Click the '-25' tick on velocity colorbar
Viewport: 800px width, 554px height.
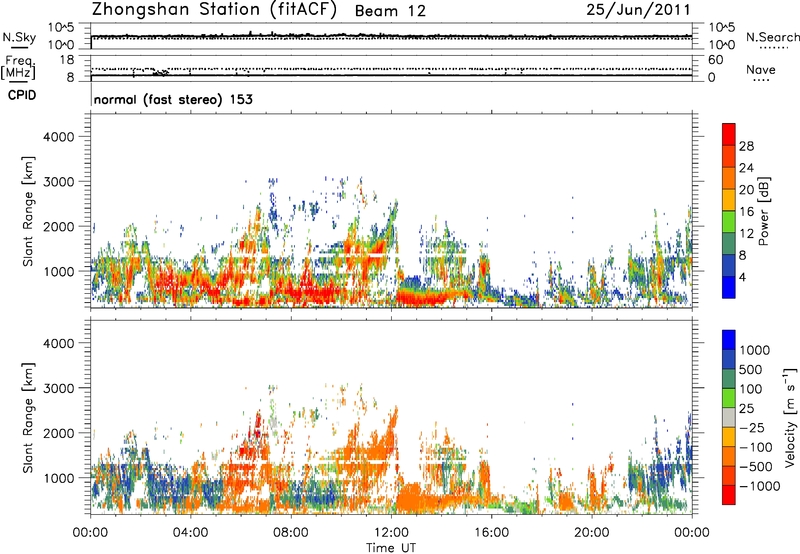click(x=753, y=428)
